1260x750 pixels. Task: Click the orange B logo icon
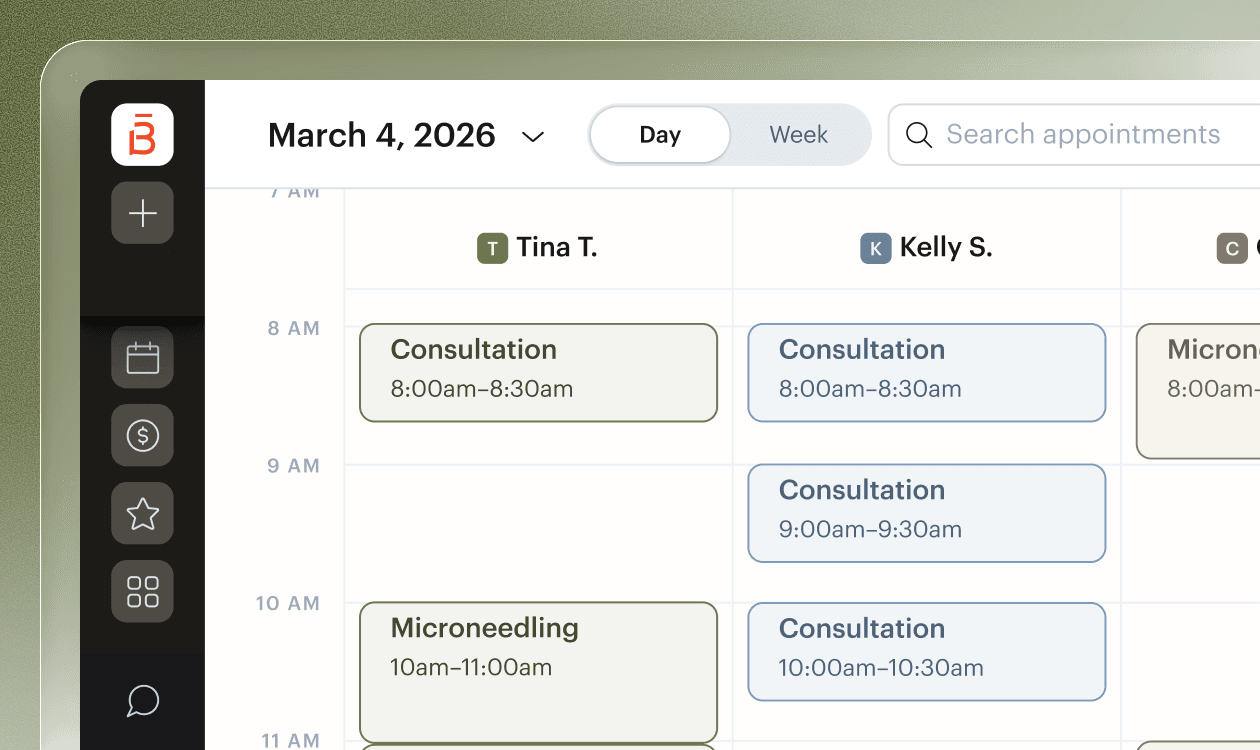click(x=142, y=134)
